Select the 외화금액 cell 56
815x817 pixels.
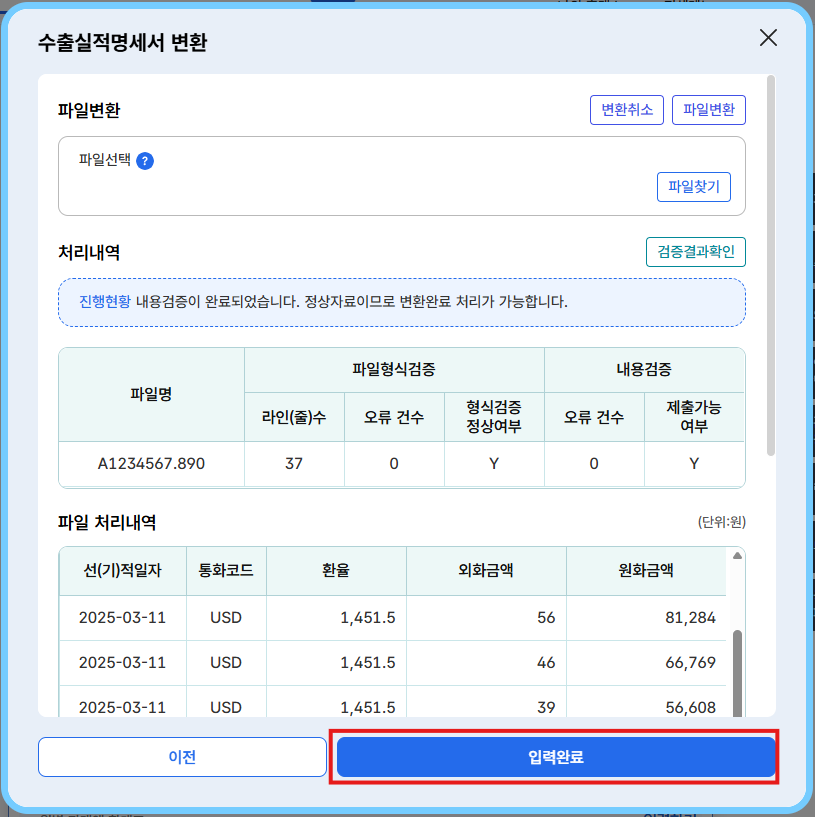[x=486, y=618]
